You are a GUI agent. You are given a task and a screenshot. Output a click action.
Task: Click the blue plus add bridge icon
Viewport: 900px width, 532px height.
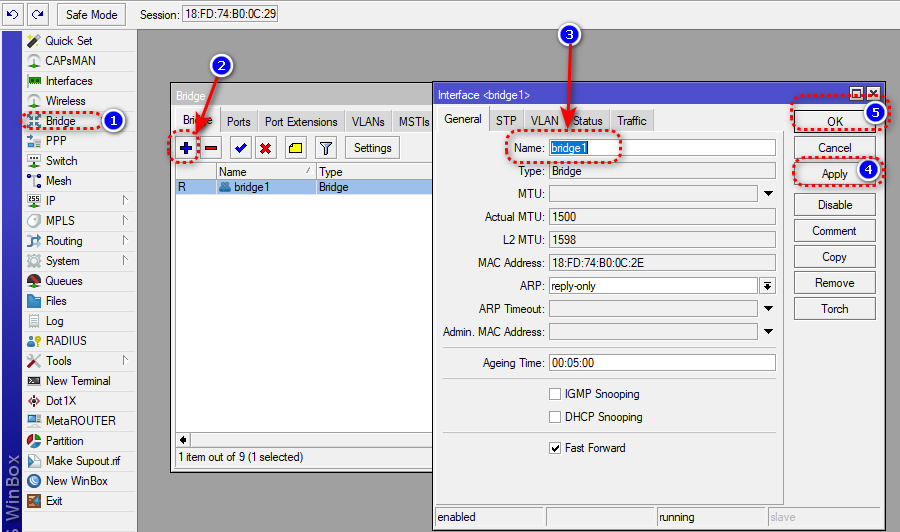[x=186, y=148]
